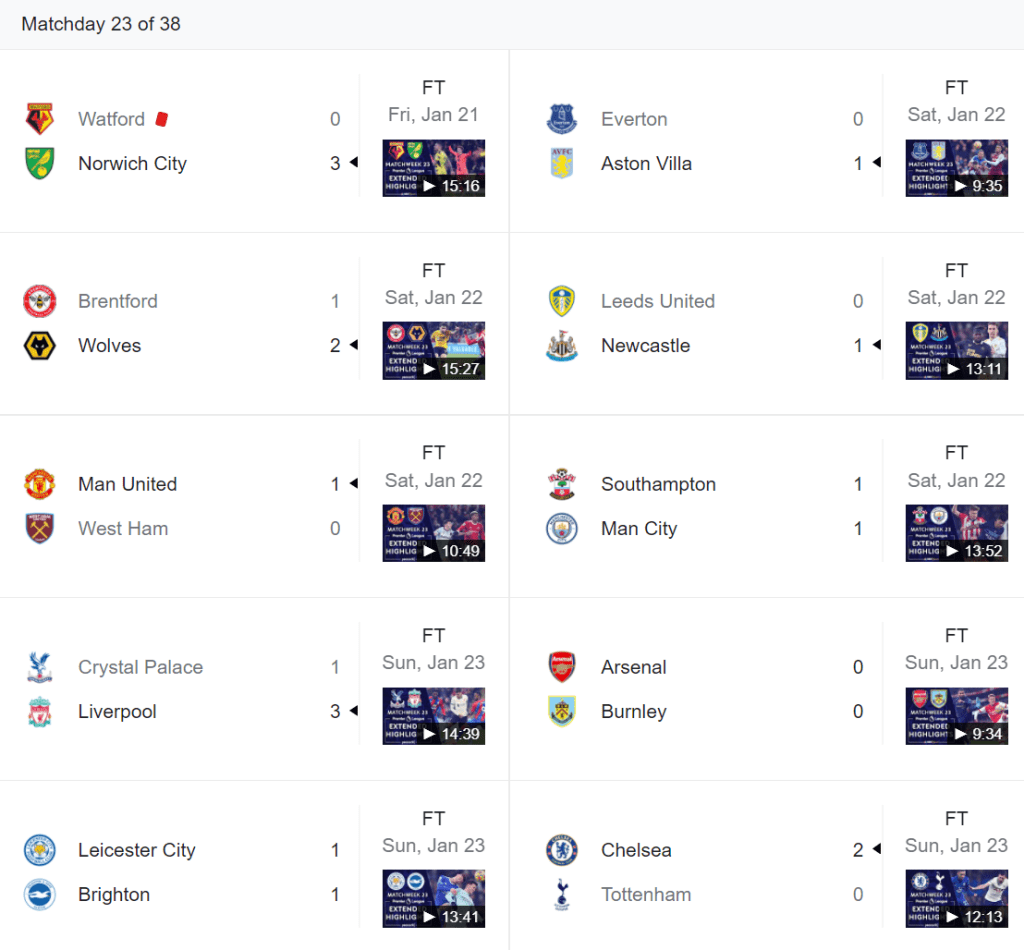The width and height of the screenshot is (1024, 950).
Task: Click the Matchday 23 of 38 header
Action: tap(101, 24)
